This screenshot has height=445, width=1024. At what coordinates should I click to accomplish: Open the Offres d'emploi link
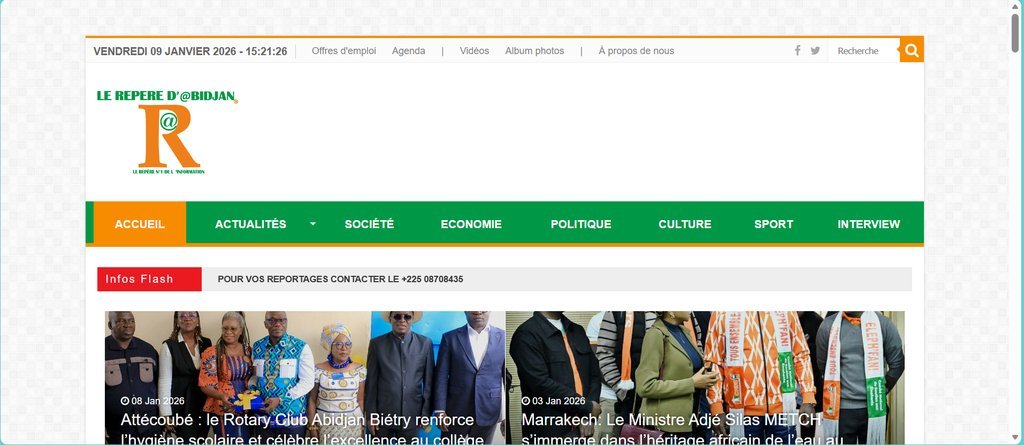click(344, 51)
